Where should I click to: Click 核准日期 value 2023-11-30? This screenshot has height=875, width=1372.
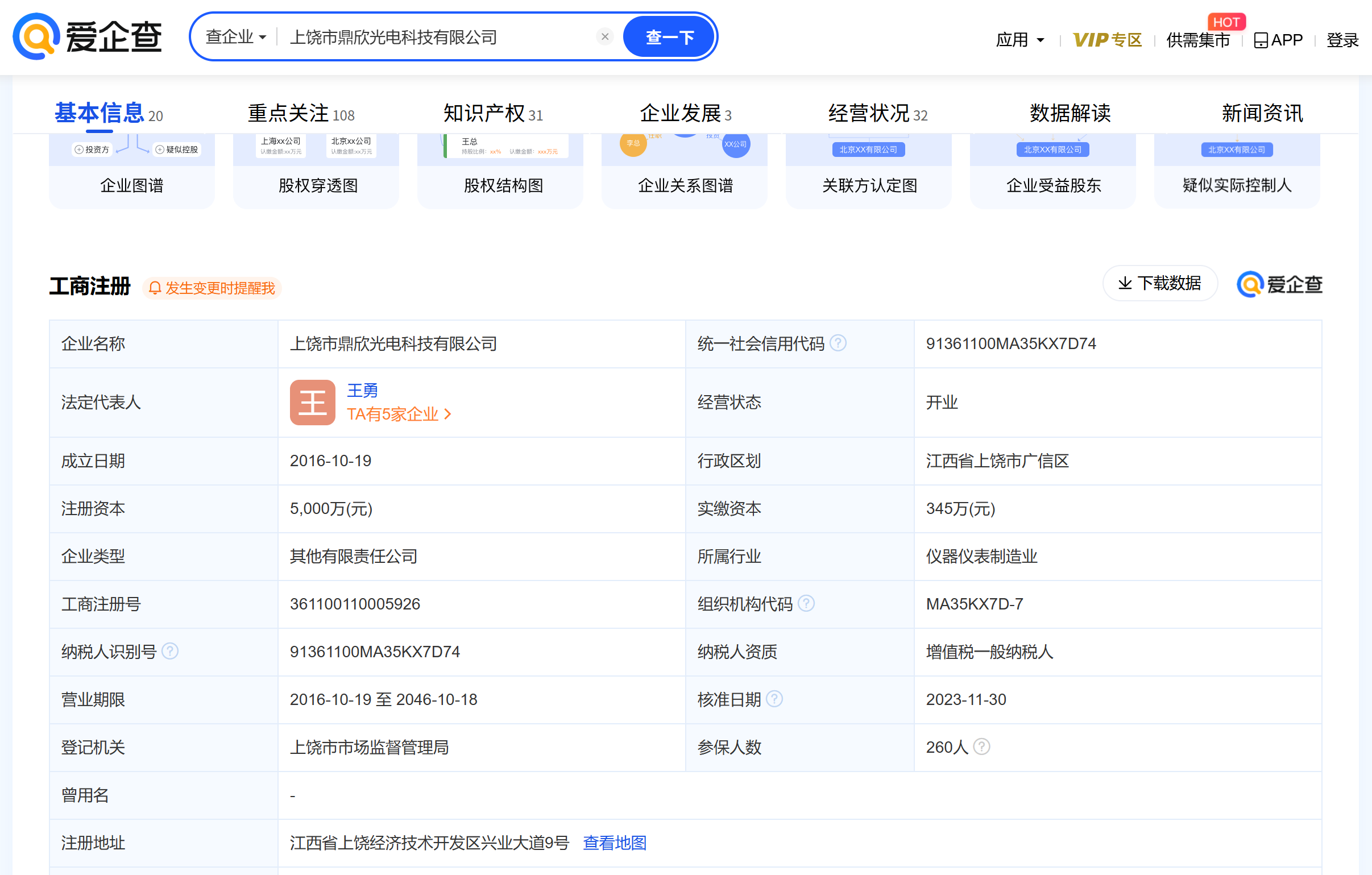966,699
